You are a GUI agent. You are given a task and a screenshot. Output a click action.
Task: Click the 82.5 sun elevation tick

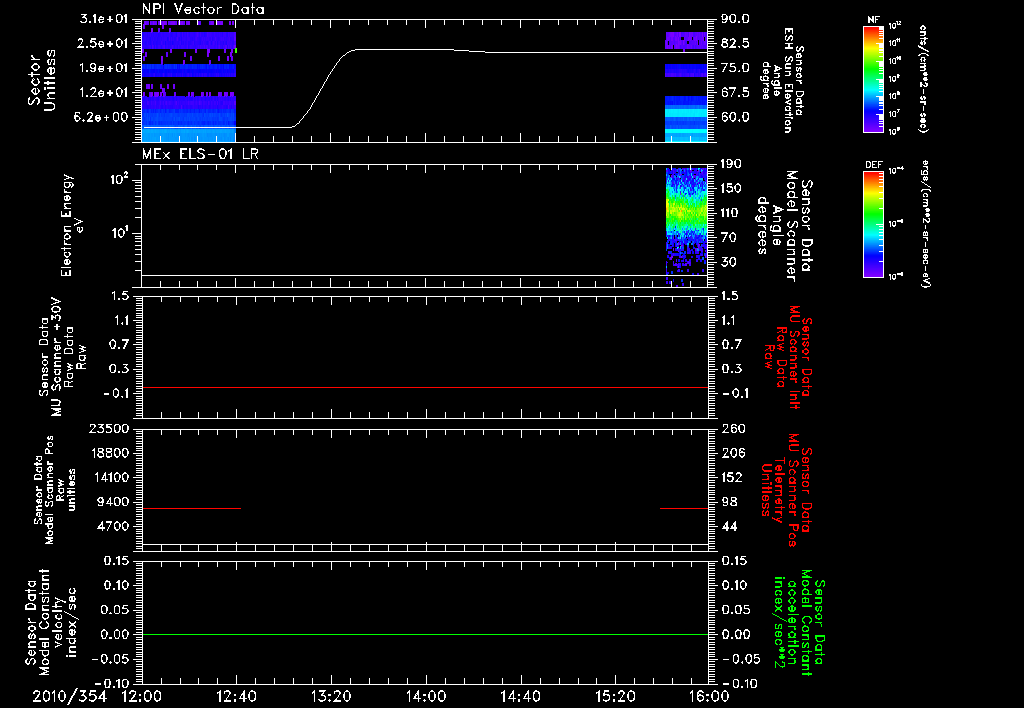(736, 43)
